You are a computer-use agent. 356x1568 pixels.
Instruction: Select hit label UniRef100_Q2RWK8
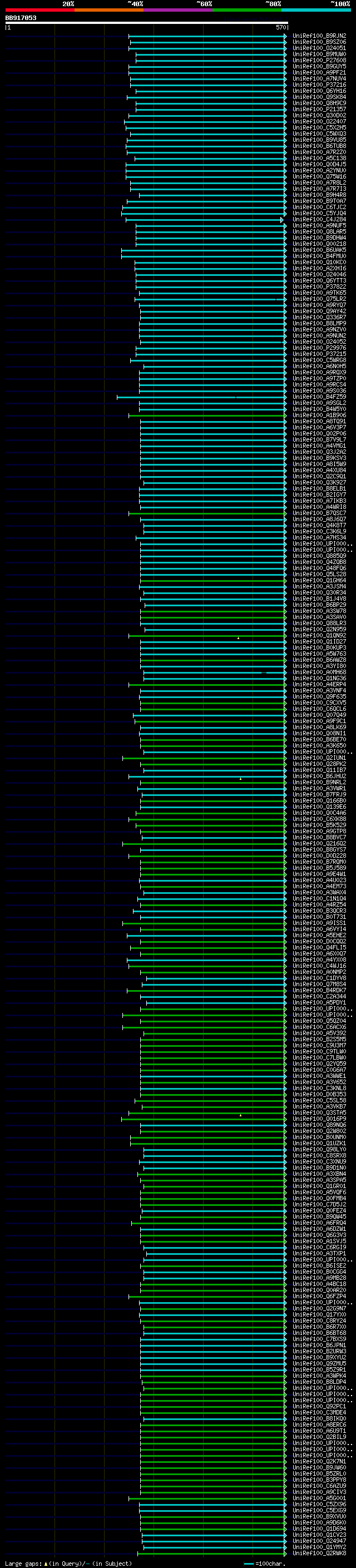[x=319, y=1553]
